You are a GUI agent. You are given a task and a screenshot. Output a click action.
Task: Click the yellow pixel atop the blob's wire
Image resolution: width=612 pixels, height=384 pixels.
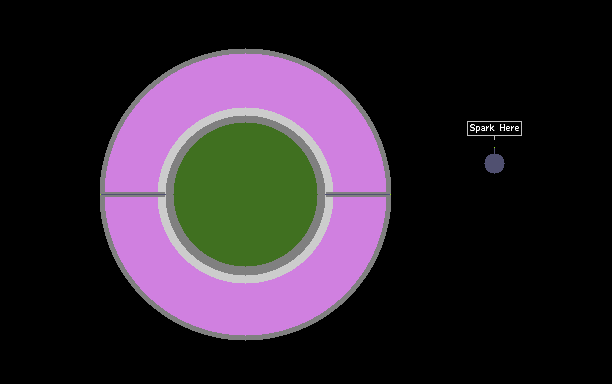coord(495,148)
